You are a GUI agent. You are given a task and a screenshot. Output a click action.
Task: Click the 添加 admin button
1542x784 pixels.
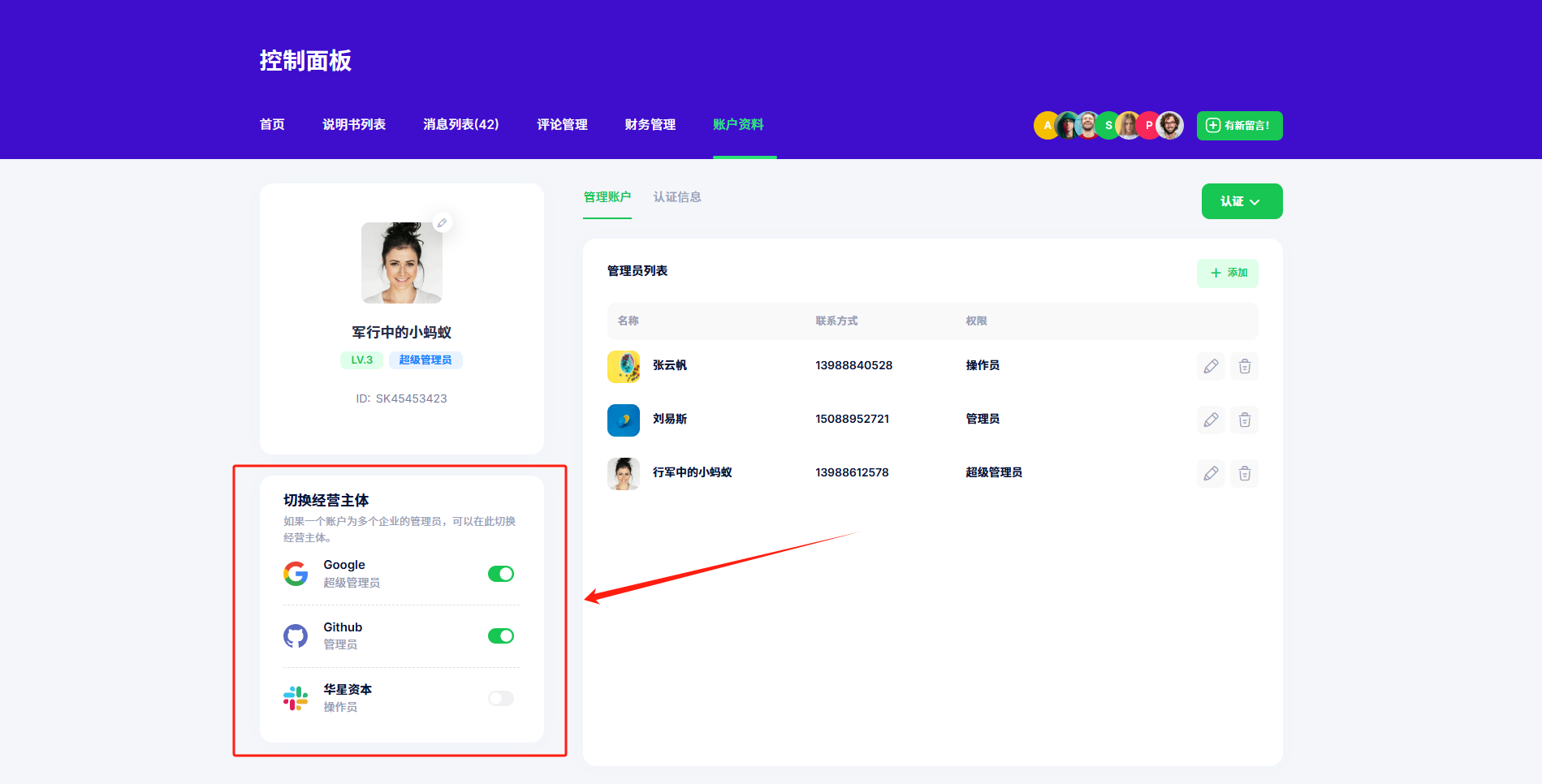(1227, 274)
